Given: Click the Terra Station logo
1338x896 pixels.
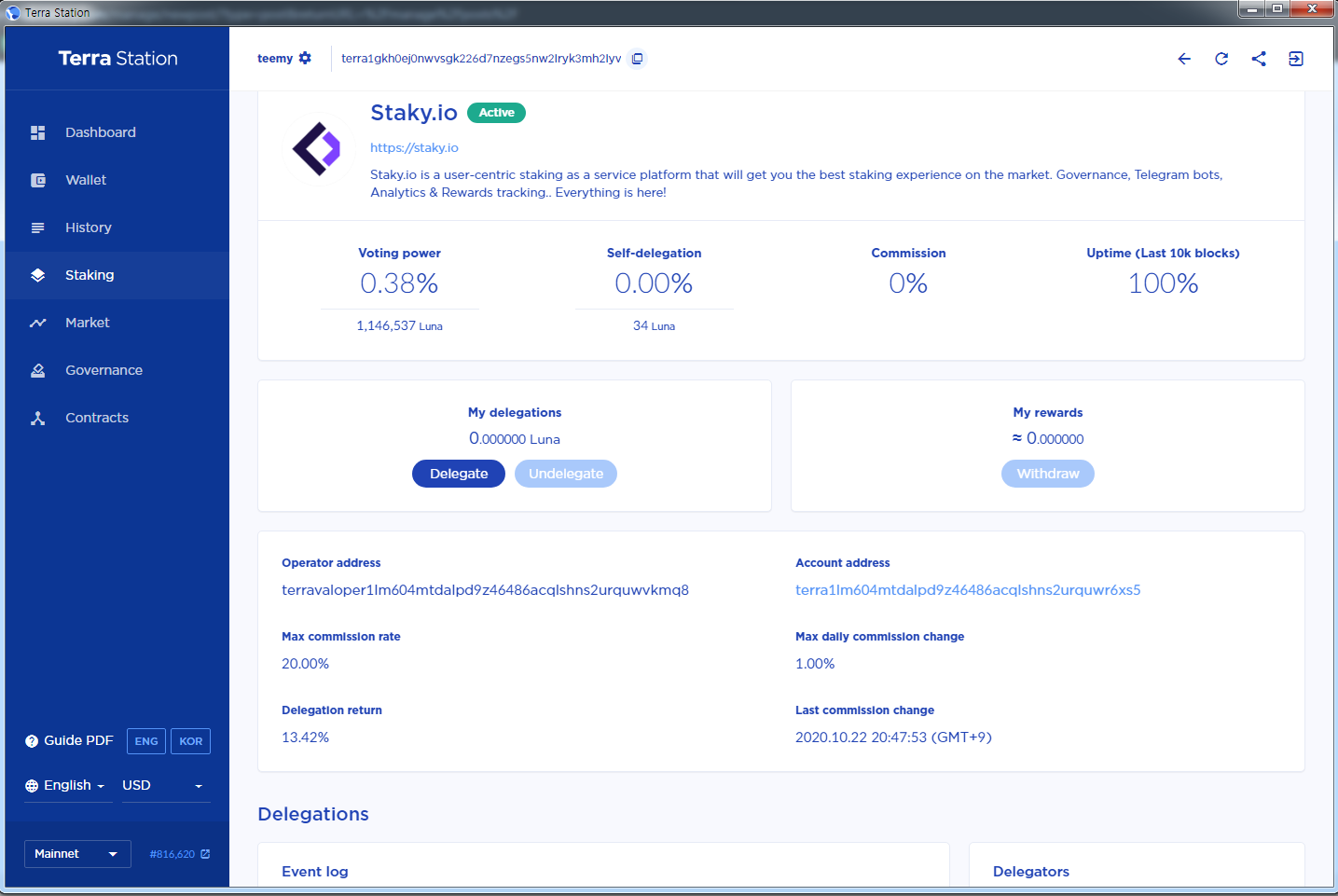Looking at the screenshot, I should pyautogui.click(x=117, y=58).
